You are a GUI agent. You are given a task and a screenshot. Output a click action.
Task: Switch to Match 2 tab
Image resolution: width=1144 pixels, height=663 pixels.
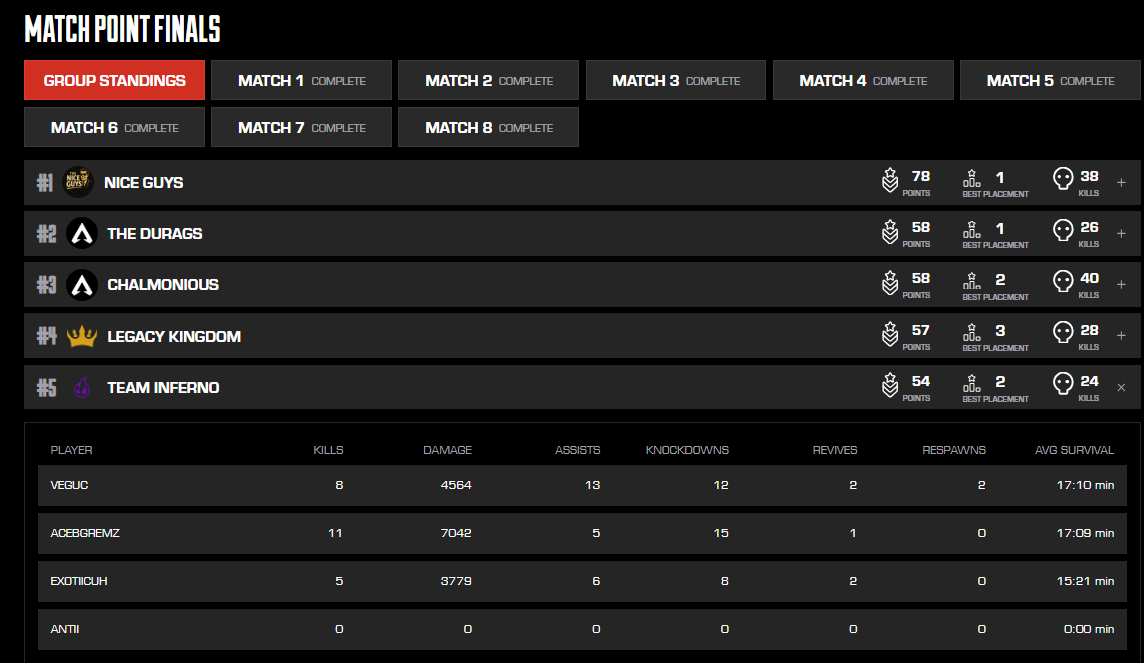pyautogui.click(x=489, y=80)
